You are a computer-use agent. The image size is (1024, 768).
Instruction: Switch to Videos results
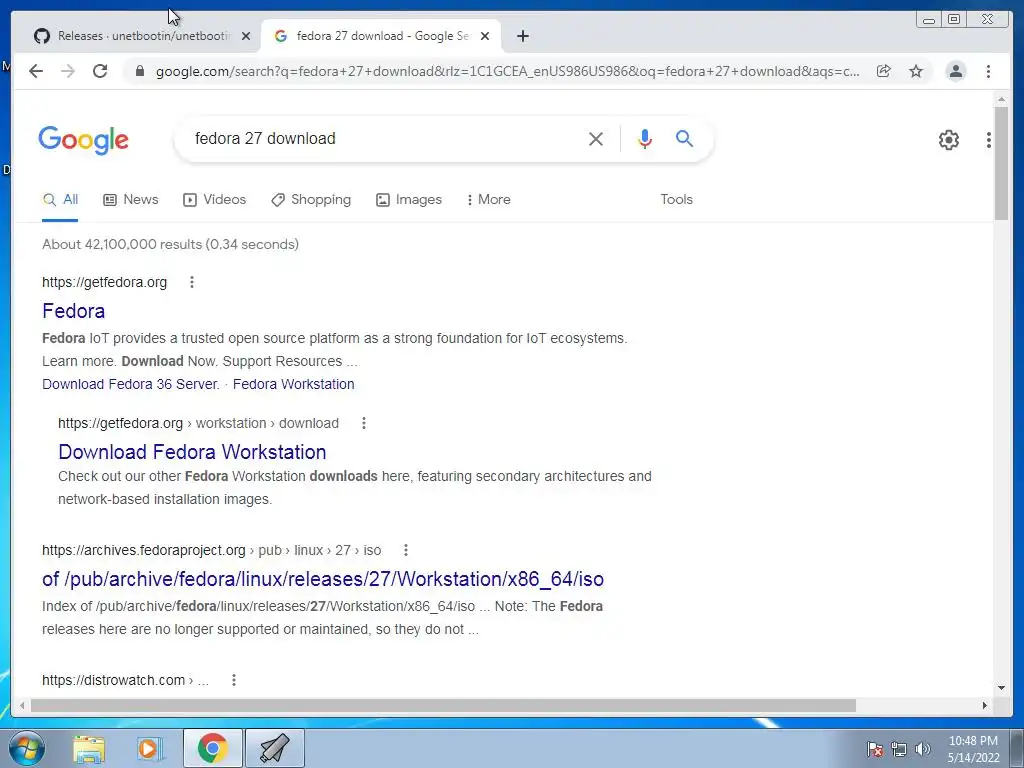point(214,200)
